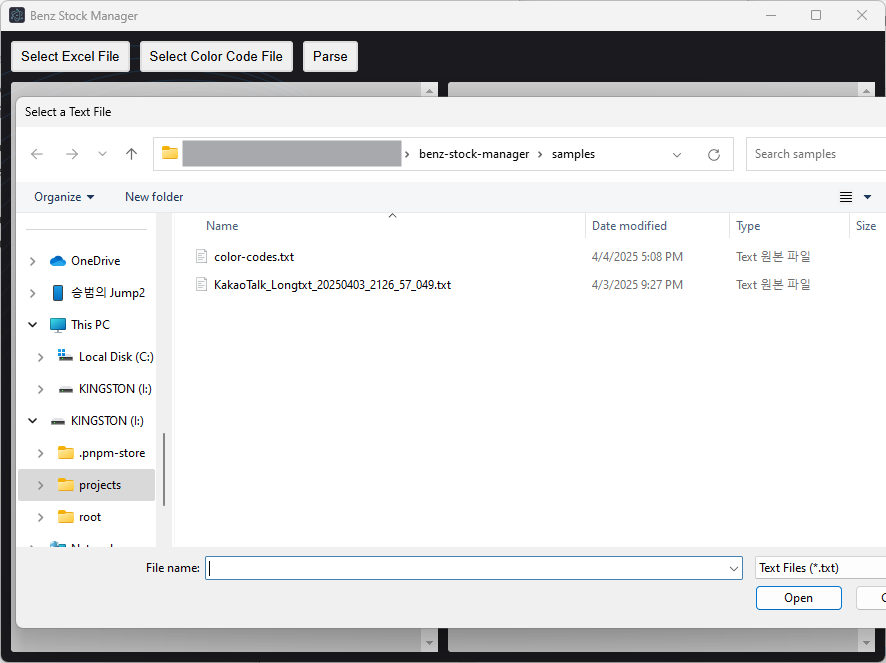Open the Recent locations dropdown arrow
The height and width of the screenshot is (663, 886).
pyautogui.click(x=102, y=154)
